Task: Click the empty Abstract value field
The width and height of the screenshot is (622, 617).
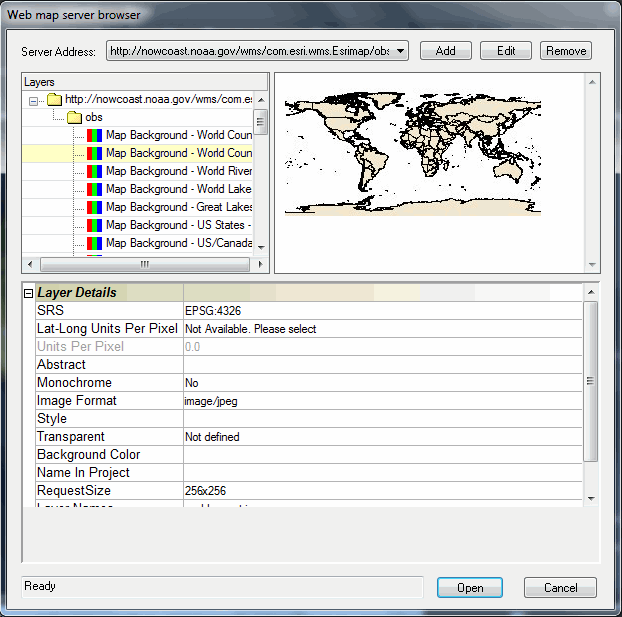Action: tap(383, 365)
